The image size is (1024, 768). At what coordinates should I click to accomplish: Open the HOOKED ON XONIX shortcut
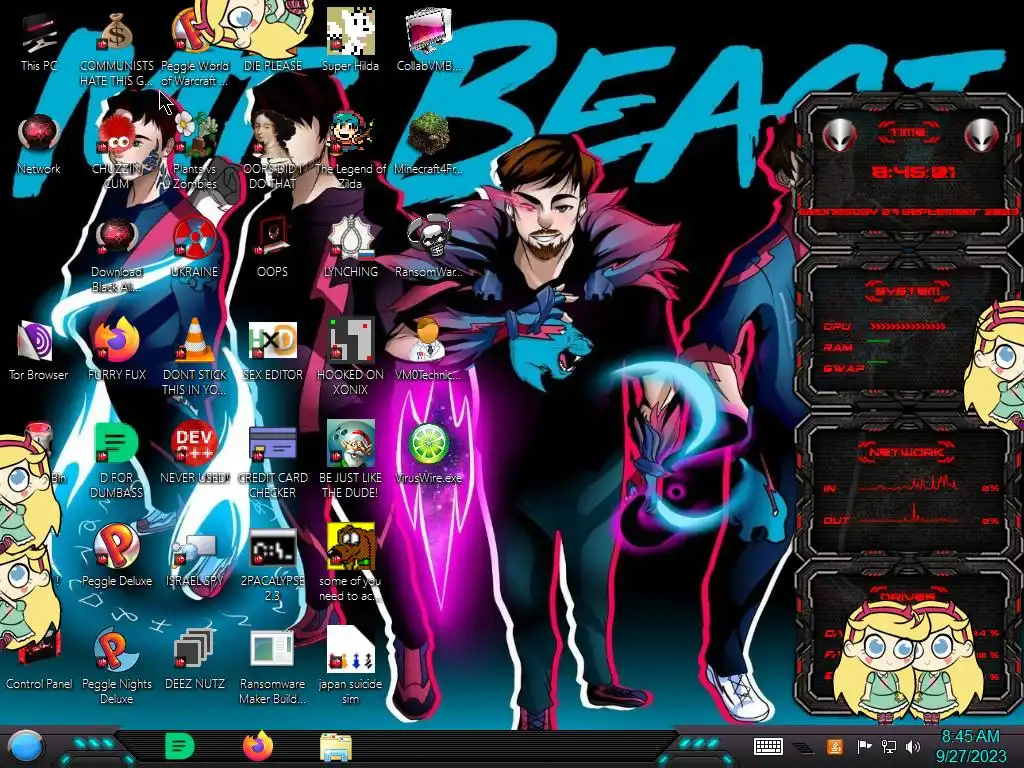click(350, 358)
